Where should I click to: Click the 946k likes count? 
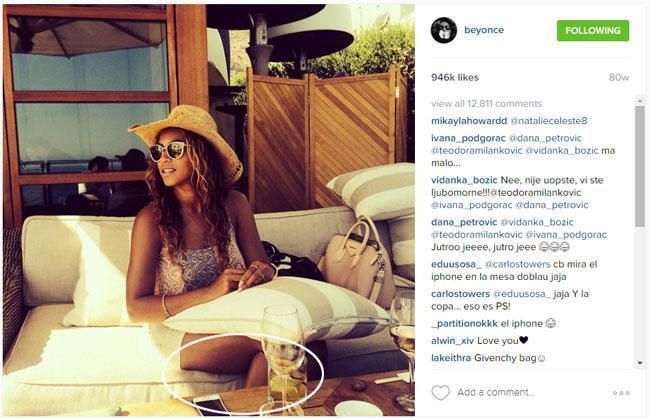[x=455, y=78]
